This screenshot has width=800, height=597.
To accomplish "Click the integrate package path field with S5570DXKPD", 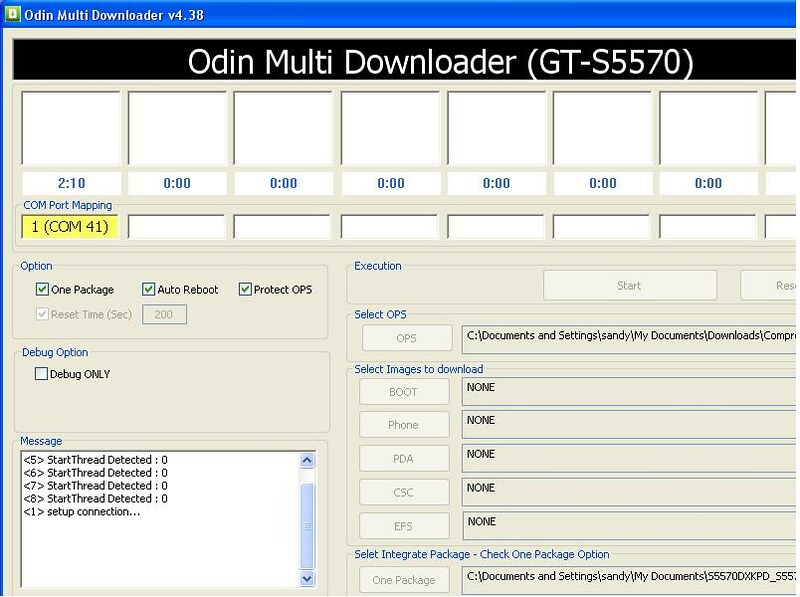I will 630,581.
